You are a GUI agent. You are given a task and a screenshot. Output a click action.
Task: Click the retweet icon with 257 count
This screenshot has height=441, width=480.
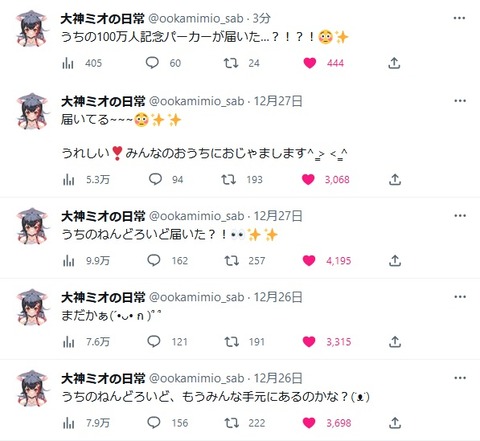231,260
